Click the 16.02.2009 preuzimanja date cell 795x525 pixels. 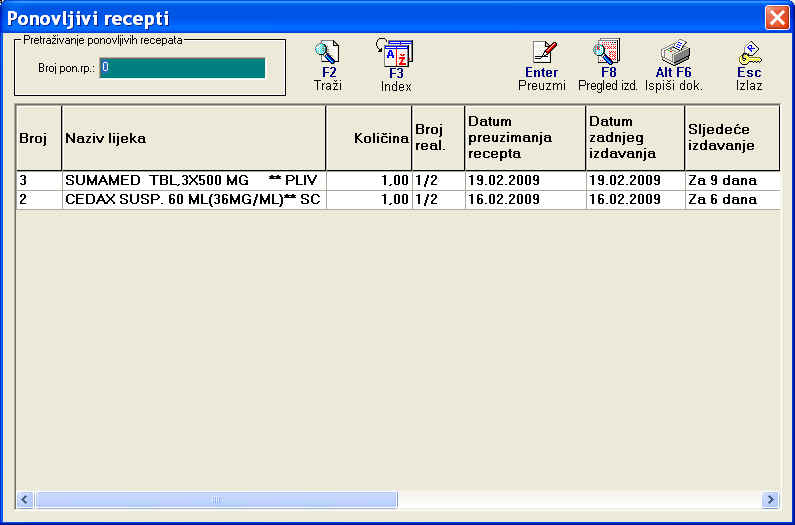coord(525,199)
